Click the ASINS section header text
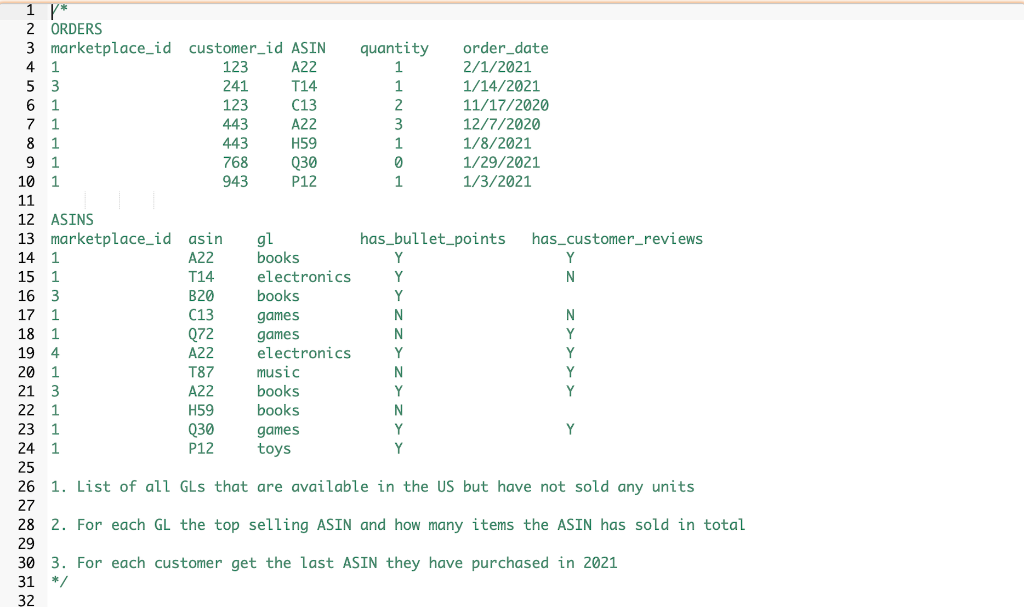The width and height of the screenshot is (1024, 607). coord(72,219)
